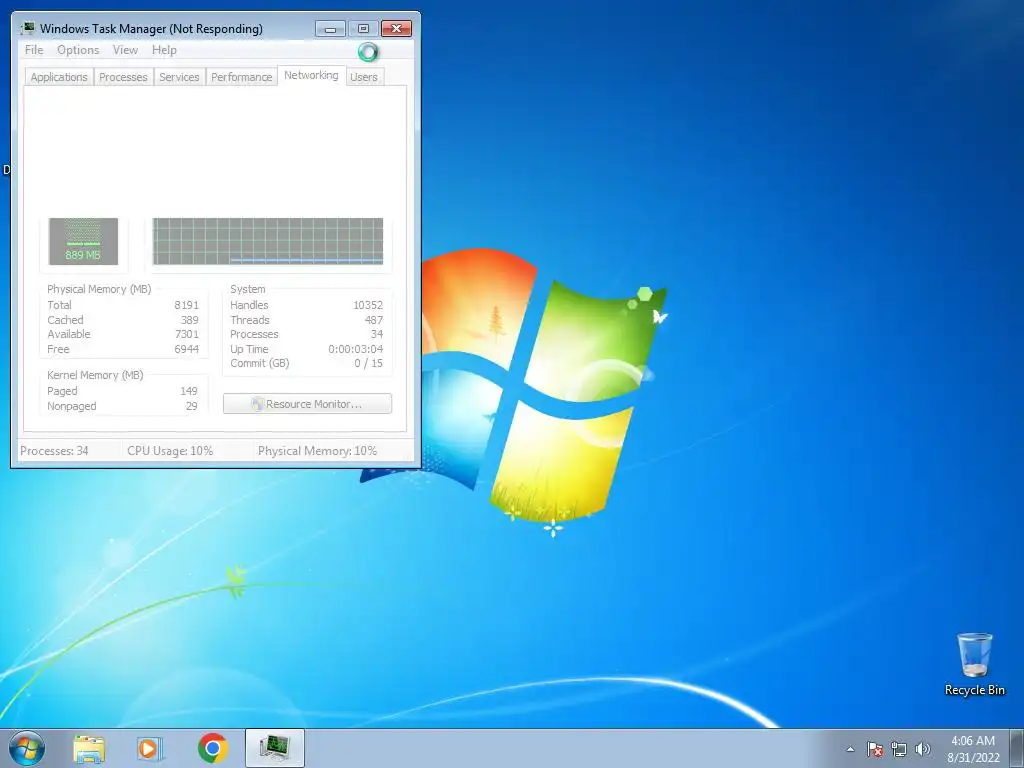This screenshot has width=1024, height=768.
Task: Select the Cached memory value 389
Action: [x=189, y=320]
